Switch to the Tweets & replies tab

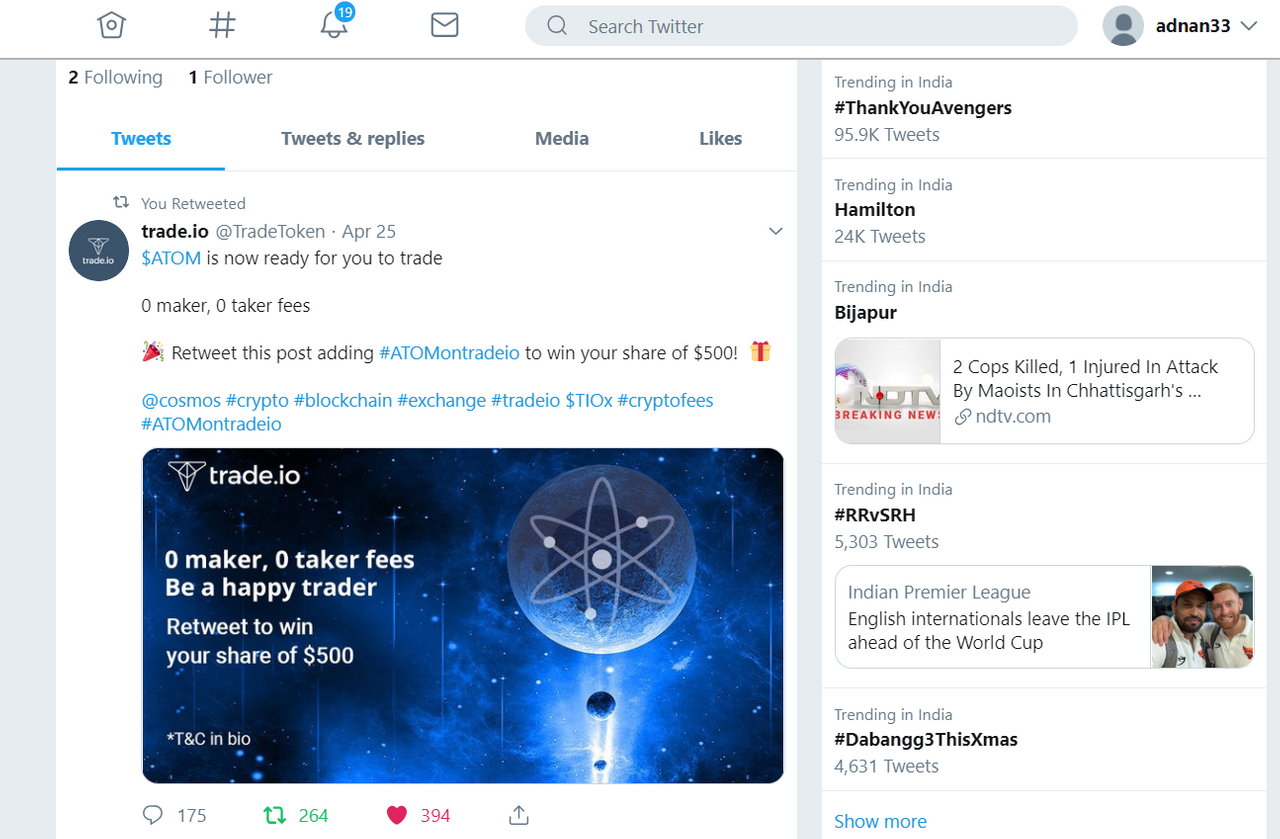tap(353, 139)
